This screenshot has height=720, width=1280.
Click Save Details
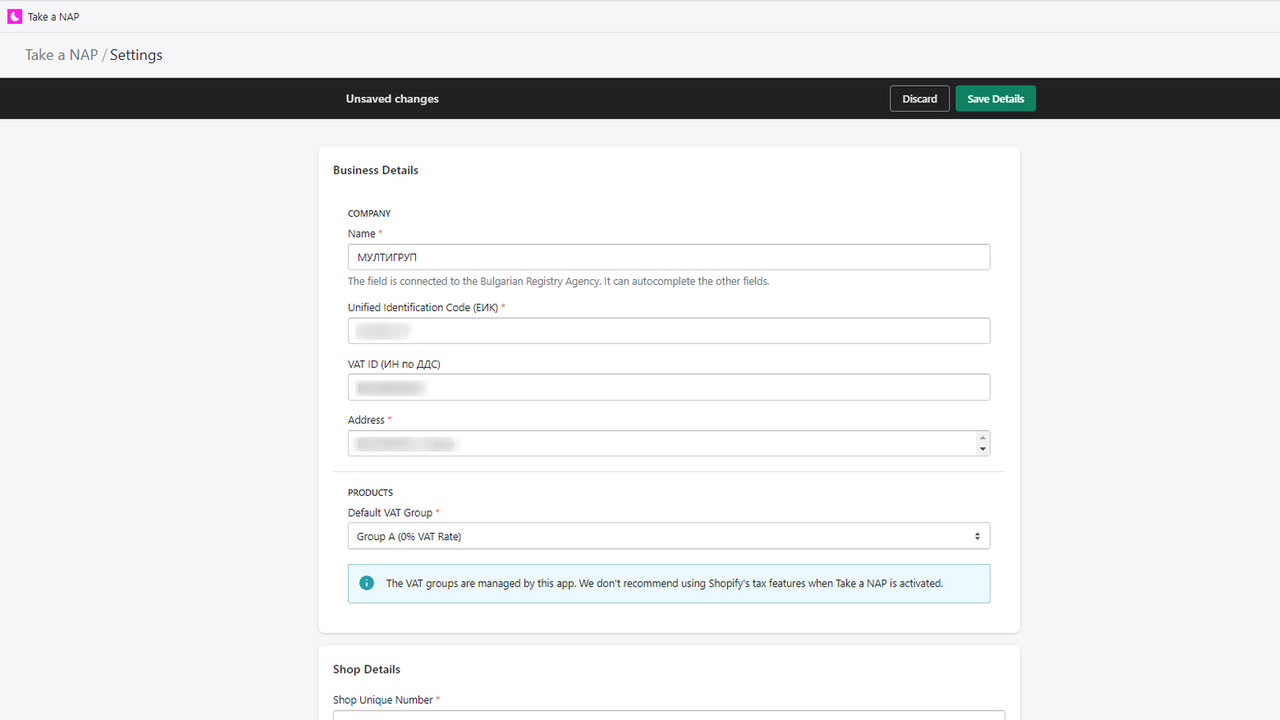[x=995, y=98]
